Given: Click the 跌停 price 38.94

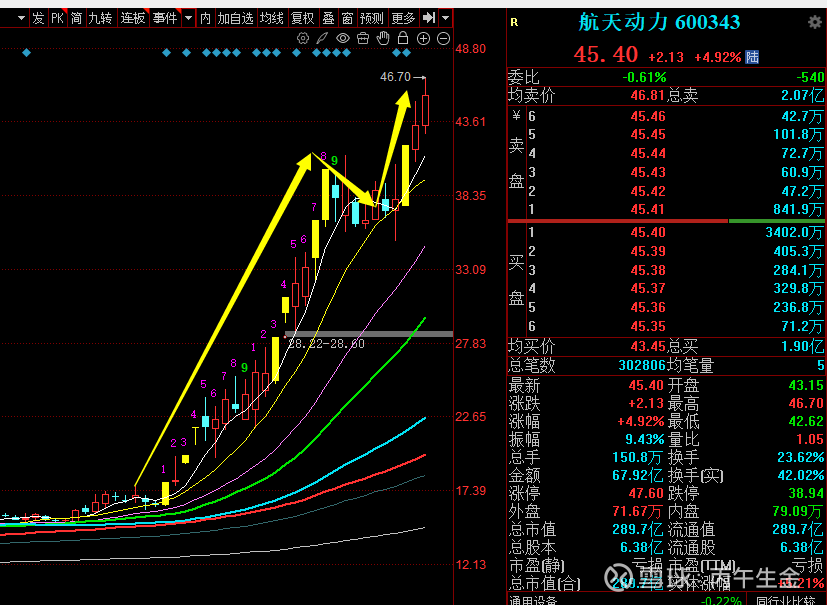Looking at the screenshot, I should 806,493.
